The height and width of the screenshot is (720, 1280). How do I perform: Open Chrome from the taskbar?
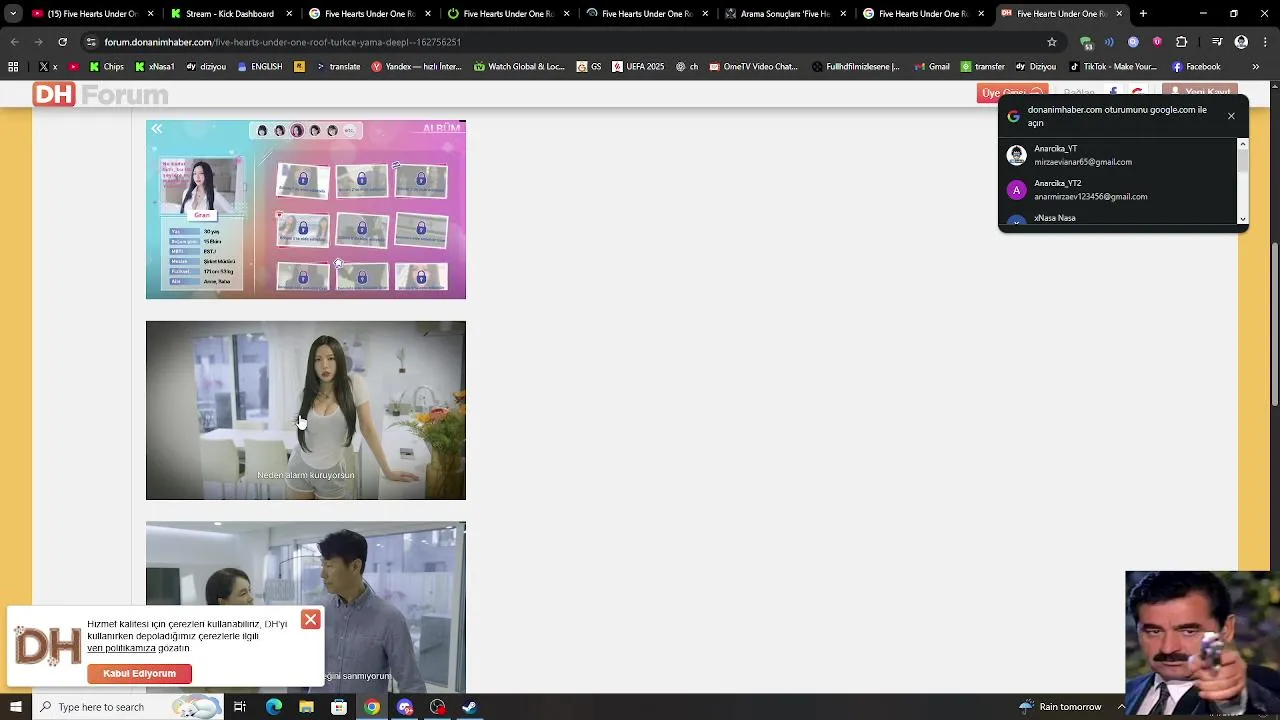coord(372,707)
